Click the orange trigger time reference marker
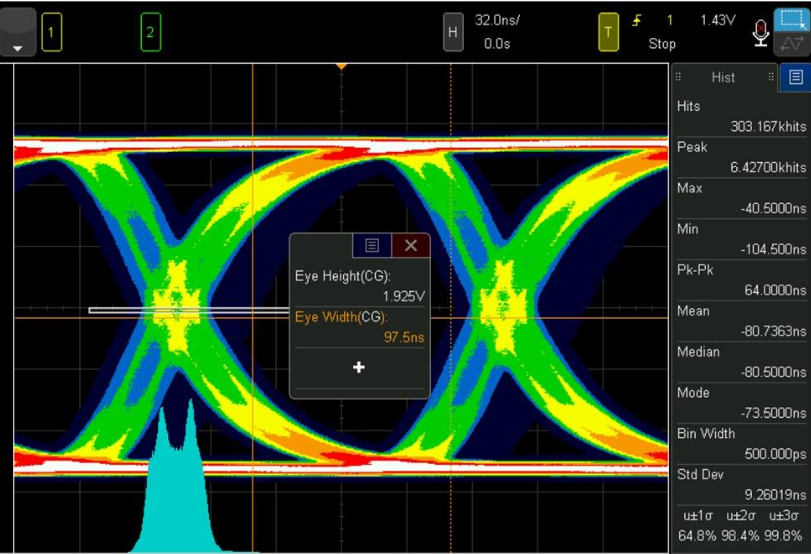Viewport: 811px width, 554px height. [x=341, y=66]
